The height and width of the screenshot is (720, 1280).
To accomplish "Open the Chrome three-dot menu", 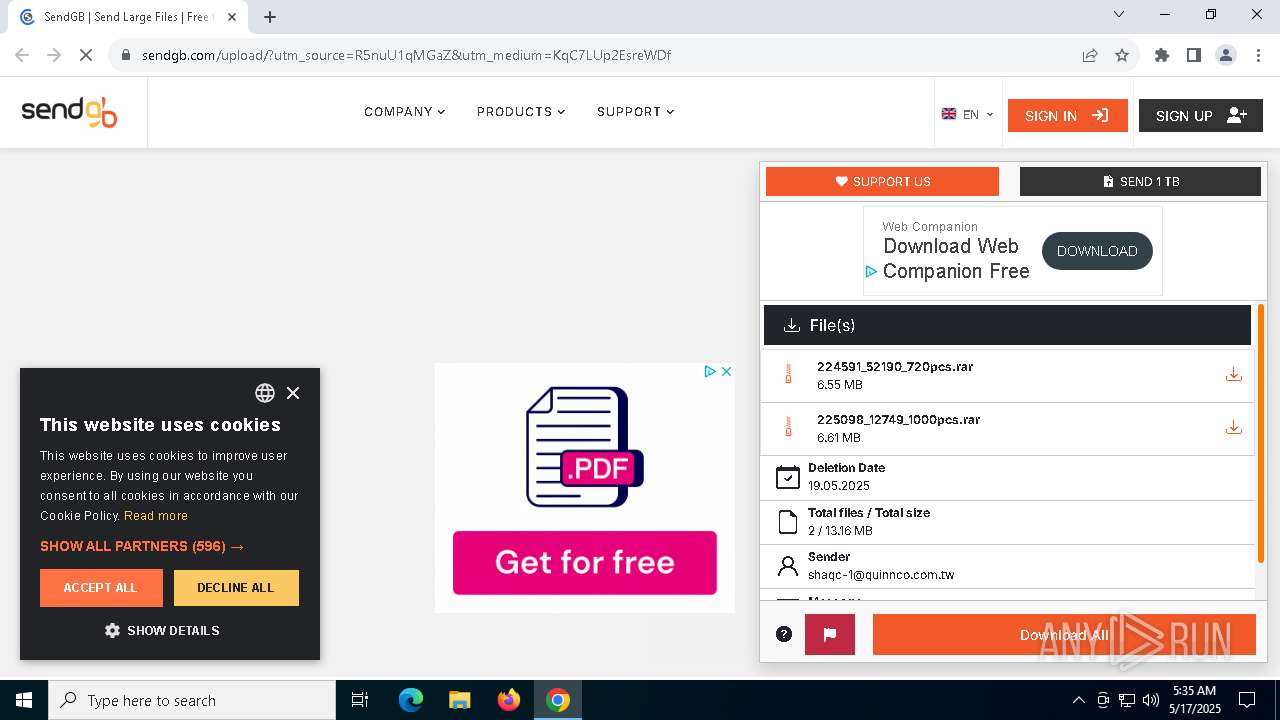I will pyautogui.click(x=1258, y=55).
